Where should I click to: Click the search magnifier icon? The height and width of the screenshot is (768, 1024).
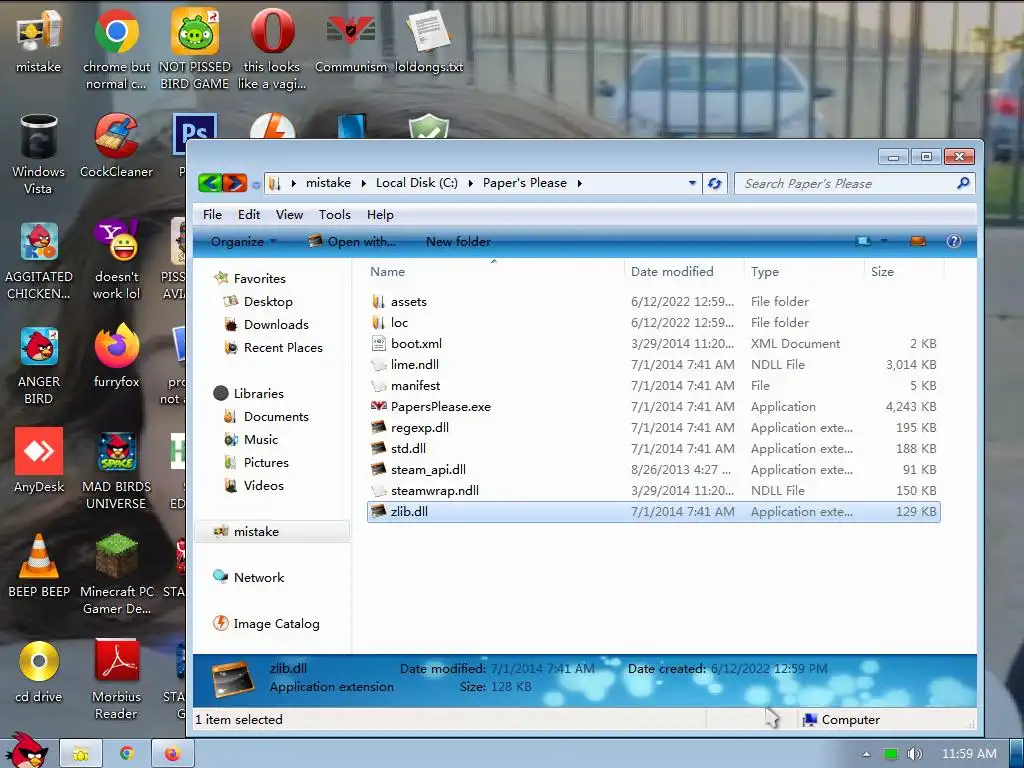(963, 184)
